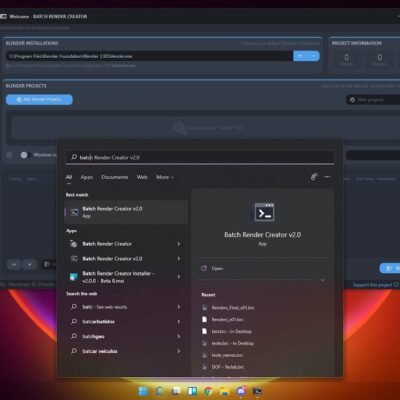Expand the Batch Render Creator app result arrow

179,244
